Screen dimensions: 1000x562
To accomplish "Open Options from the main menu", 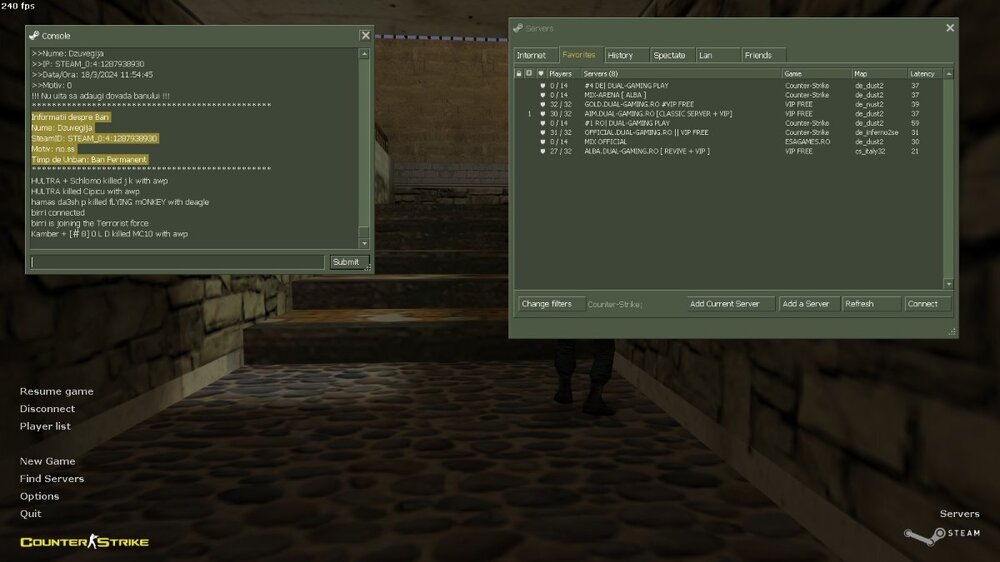I will [40, 496].
